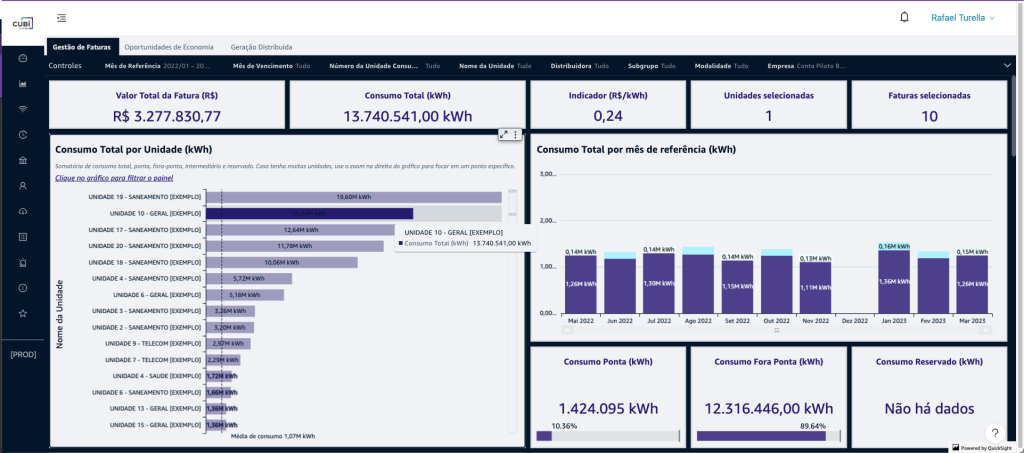Click the alarm siren icon in sidebar

pyautogui.click(x=23, y=262)
